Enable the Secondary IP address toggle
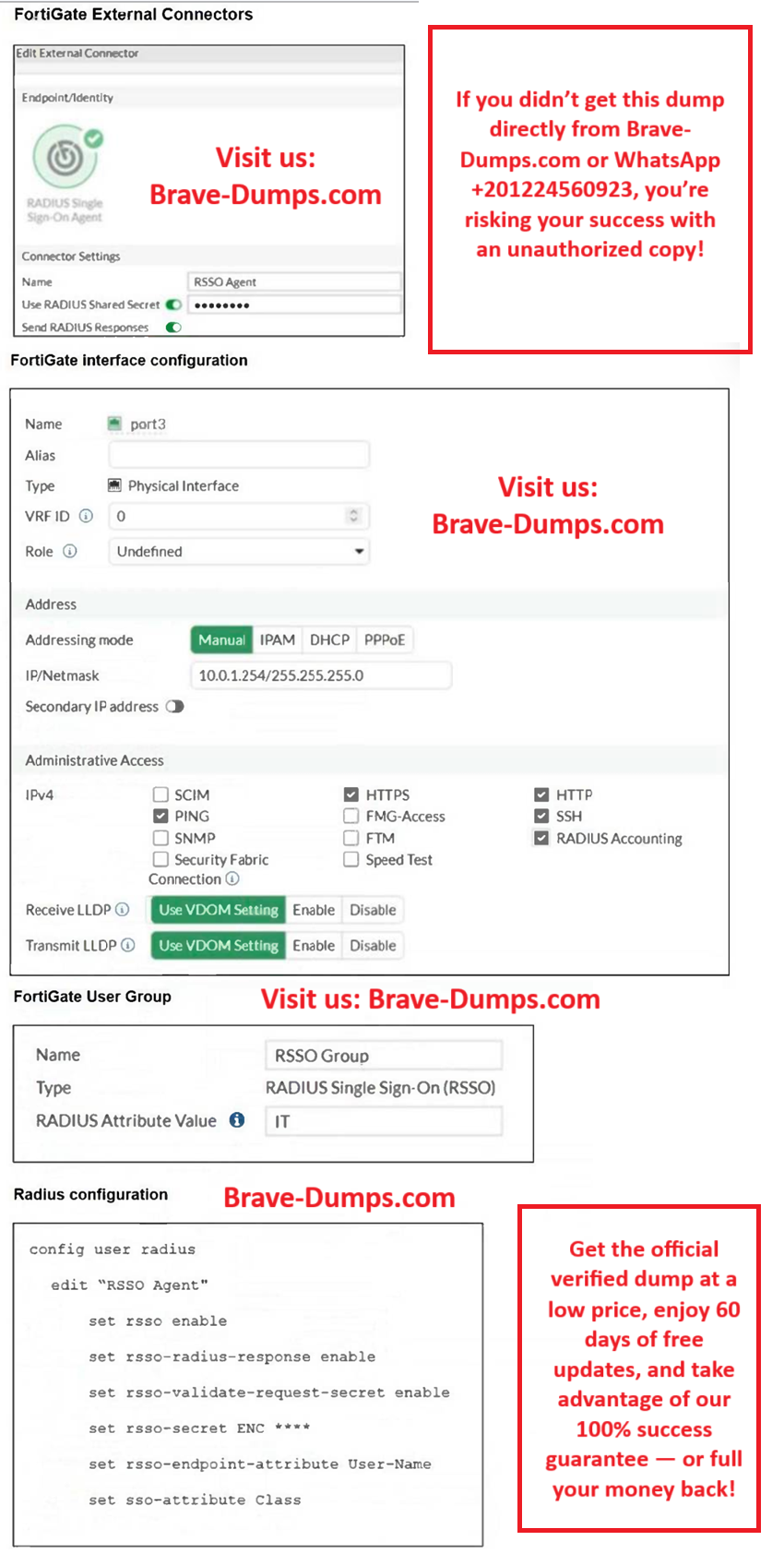The width and height of the screenshot is (784, 1565). pyautogui.click(x=174, y=707)
